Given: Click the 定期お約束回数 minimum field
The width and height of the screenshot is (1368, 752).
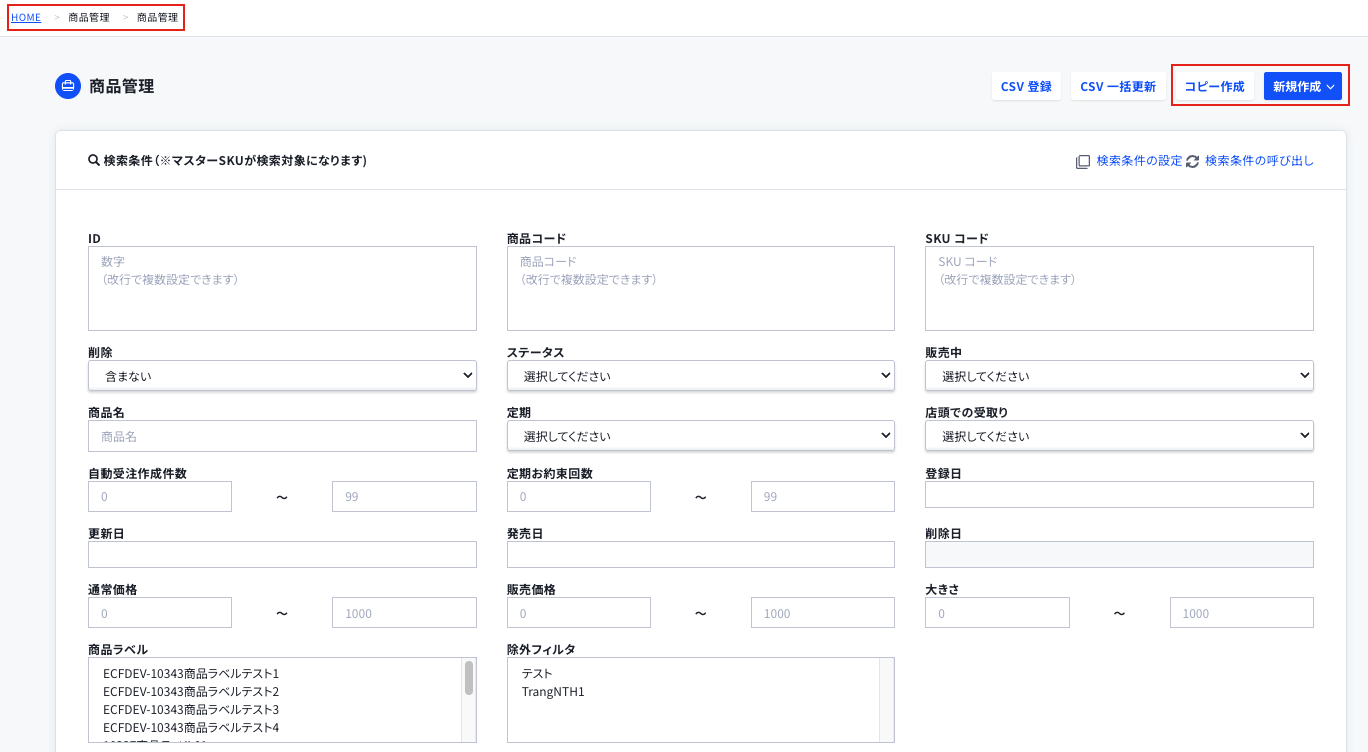Looking at the screenshot, I should [x=579, y=496].
